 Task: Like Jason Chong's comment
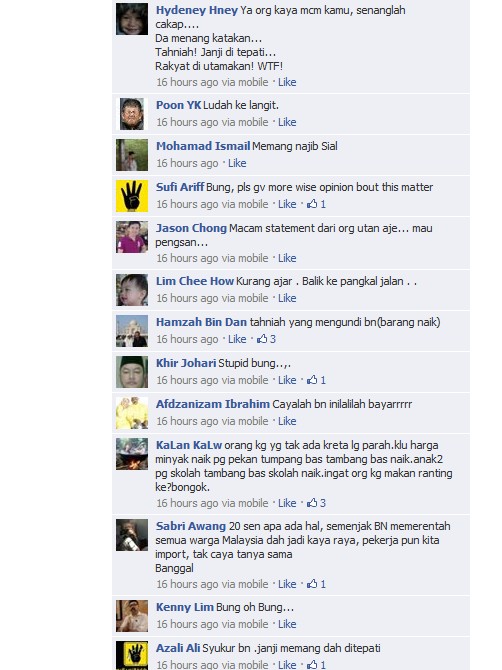[287, 258]
